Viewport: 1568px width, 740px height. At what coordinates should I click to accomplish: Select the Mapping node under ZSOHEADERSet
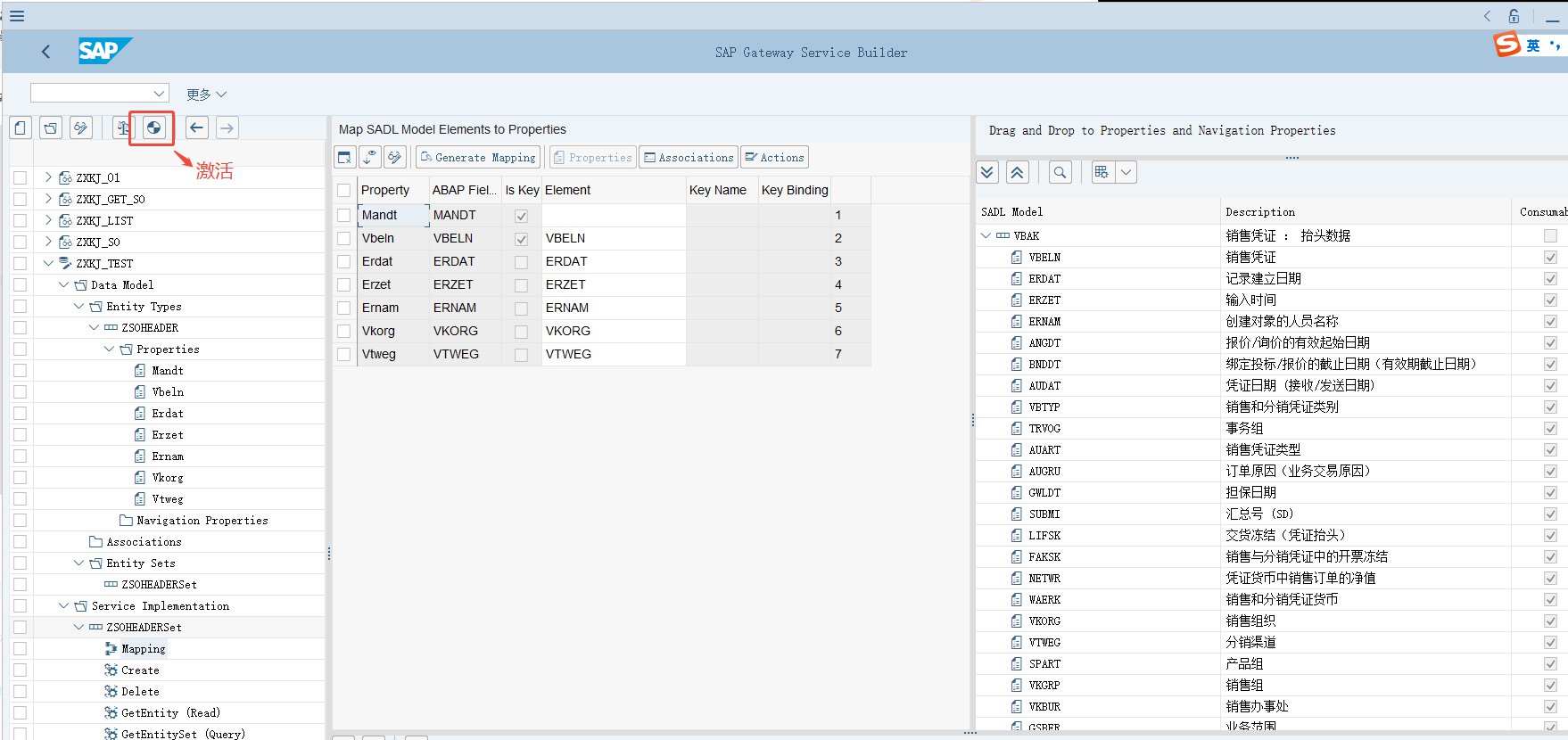tap(144, 648)
